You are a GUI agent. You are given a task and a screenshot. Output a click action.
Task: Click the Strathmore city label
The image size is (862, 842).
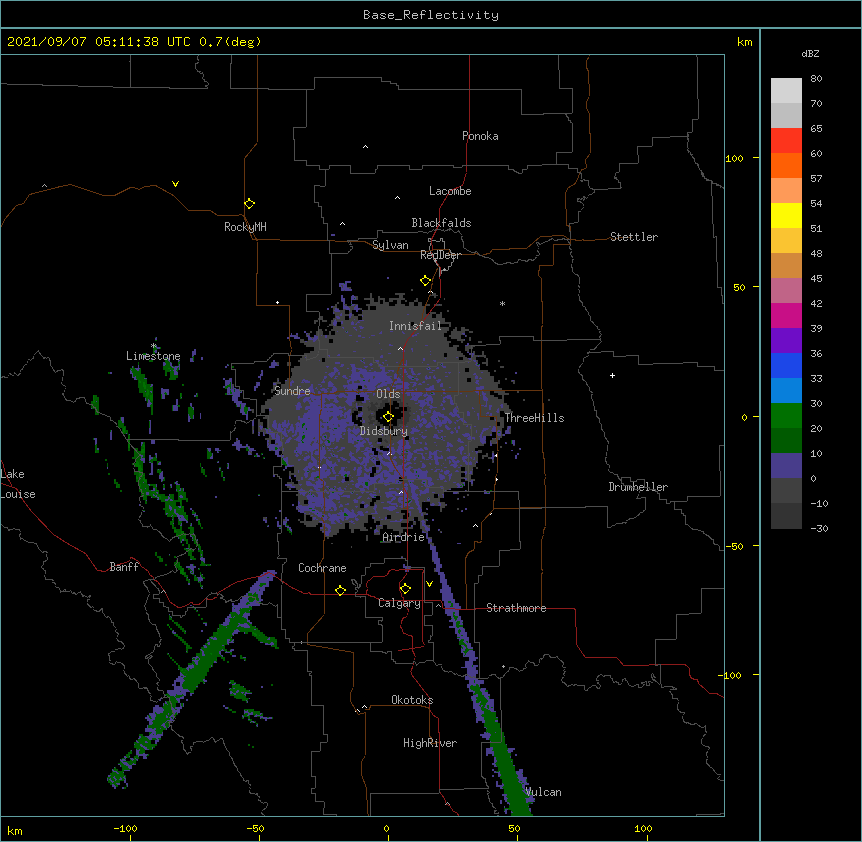pos(516,608)
